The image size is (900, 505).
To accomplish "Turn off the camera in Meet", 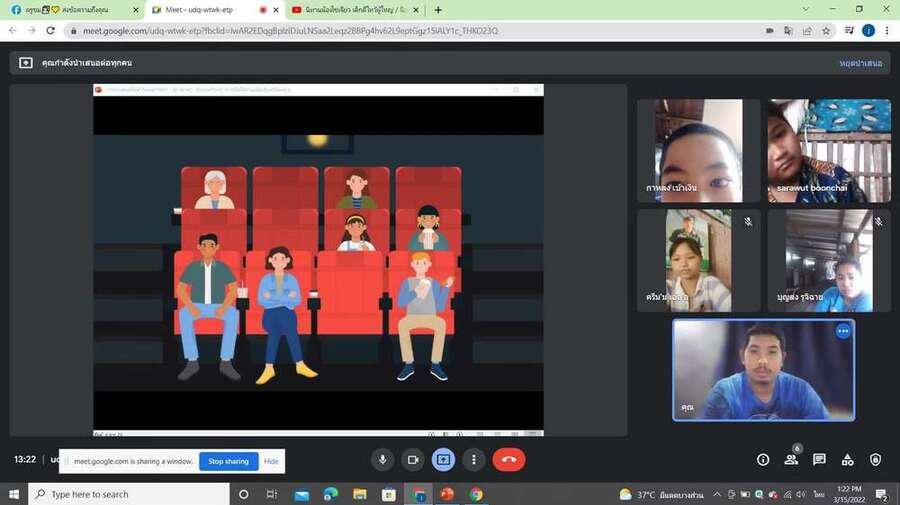I will coord(412,459).
